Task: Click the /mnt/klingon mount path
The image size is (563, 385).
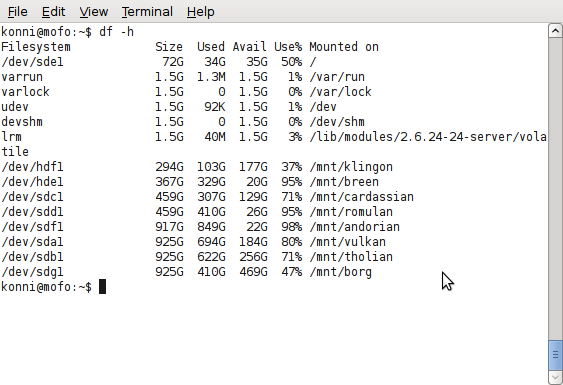Action: (x=351, y=167)
